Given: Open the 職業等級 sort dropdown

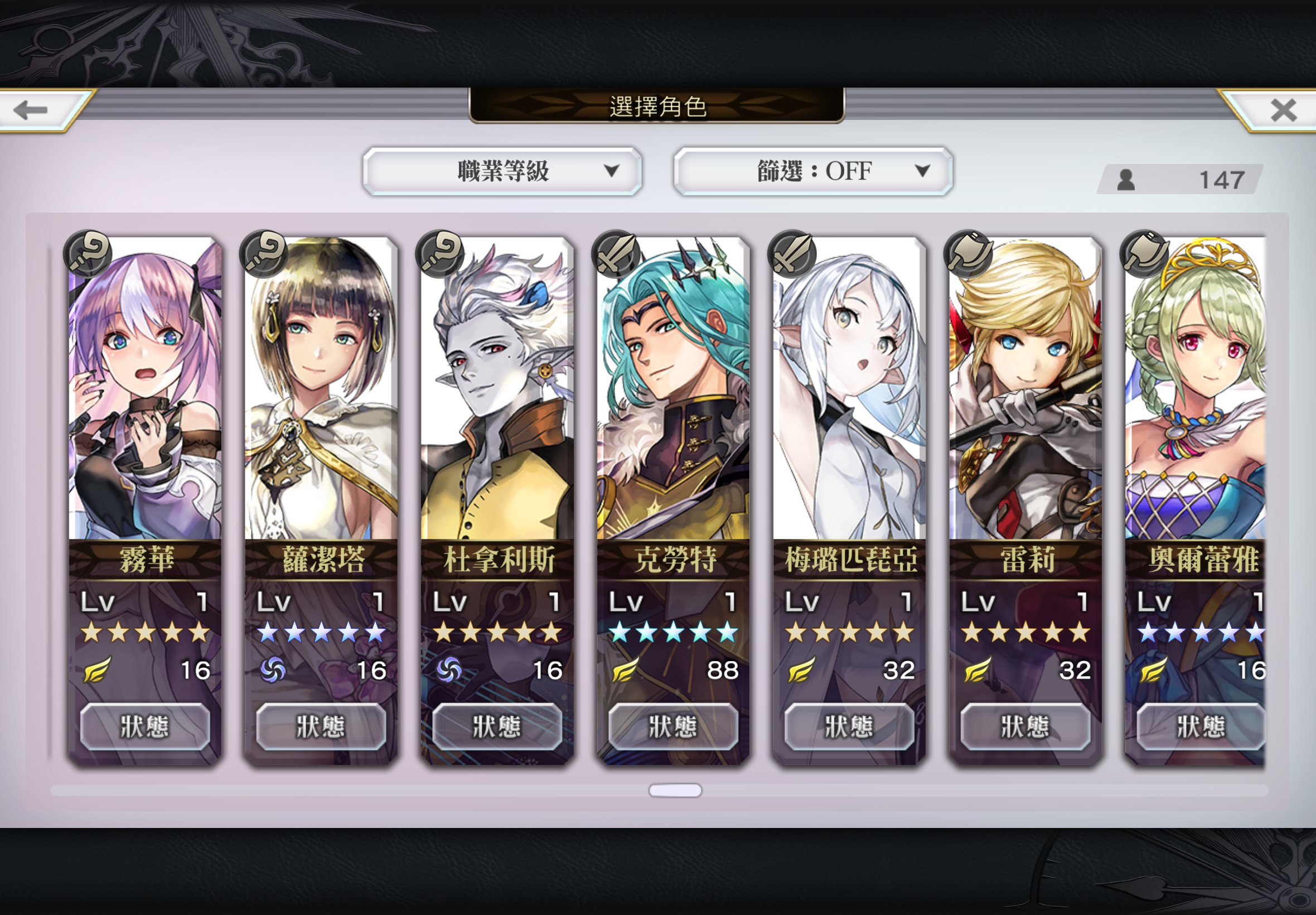Looking at the screenshot, I should (x=502, y=171).
